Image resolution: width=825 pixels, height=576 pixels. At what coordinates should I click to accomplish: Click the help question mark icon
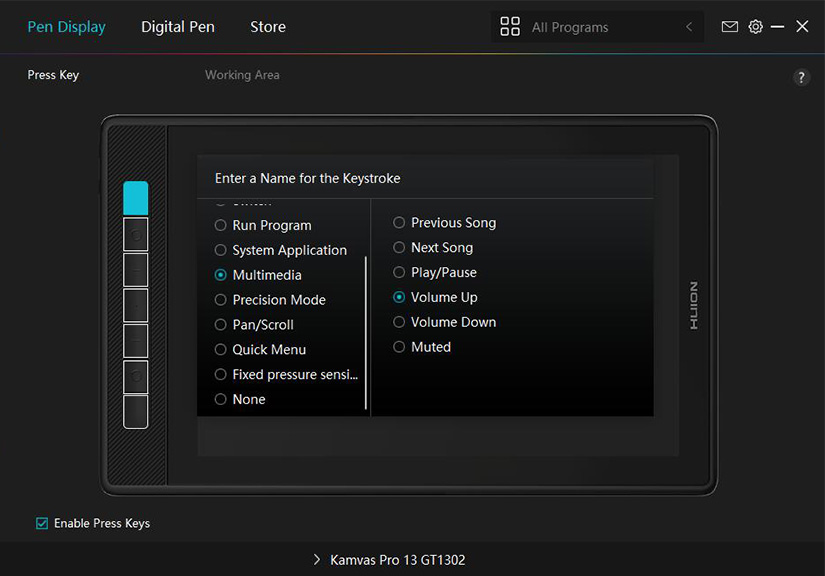(801, 78)
